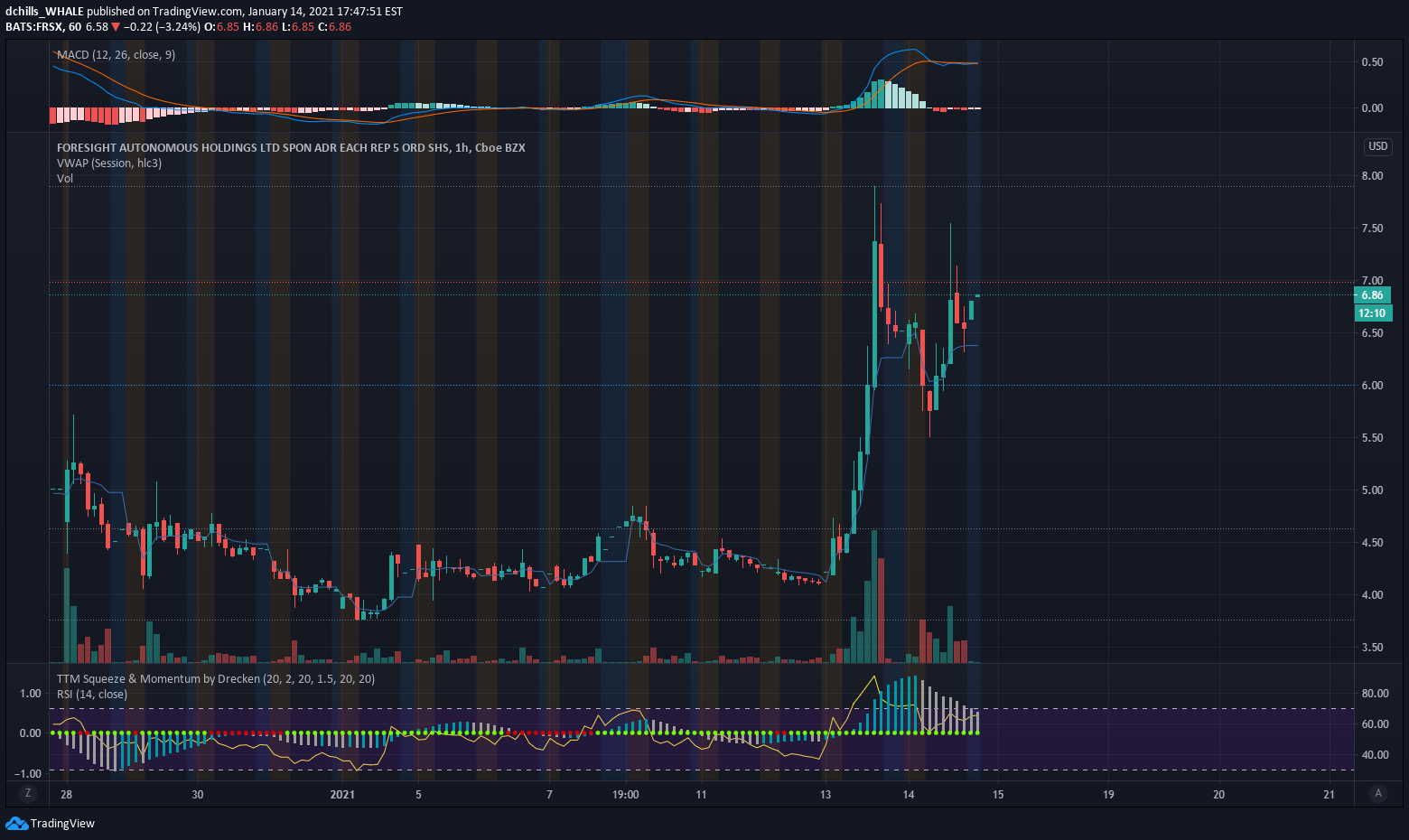Click the Foresight Autonomous Holdings chart title

[x=291, y=147]
